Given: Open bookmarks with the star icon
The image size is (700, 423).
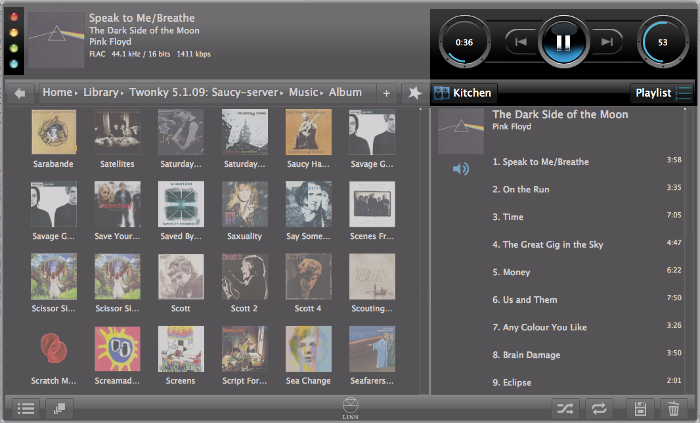Looking at the screenshot, I should tap(415, 93).
